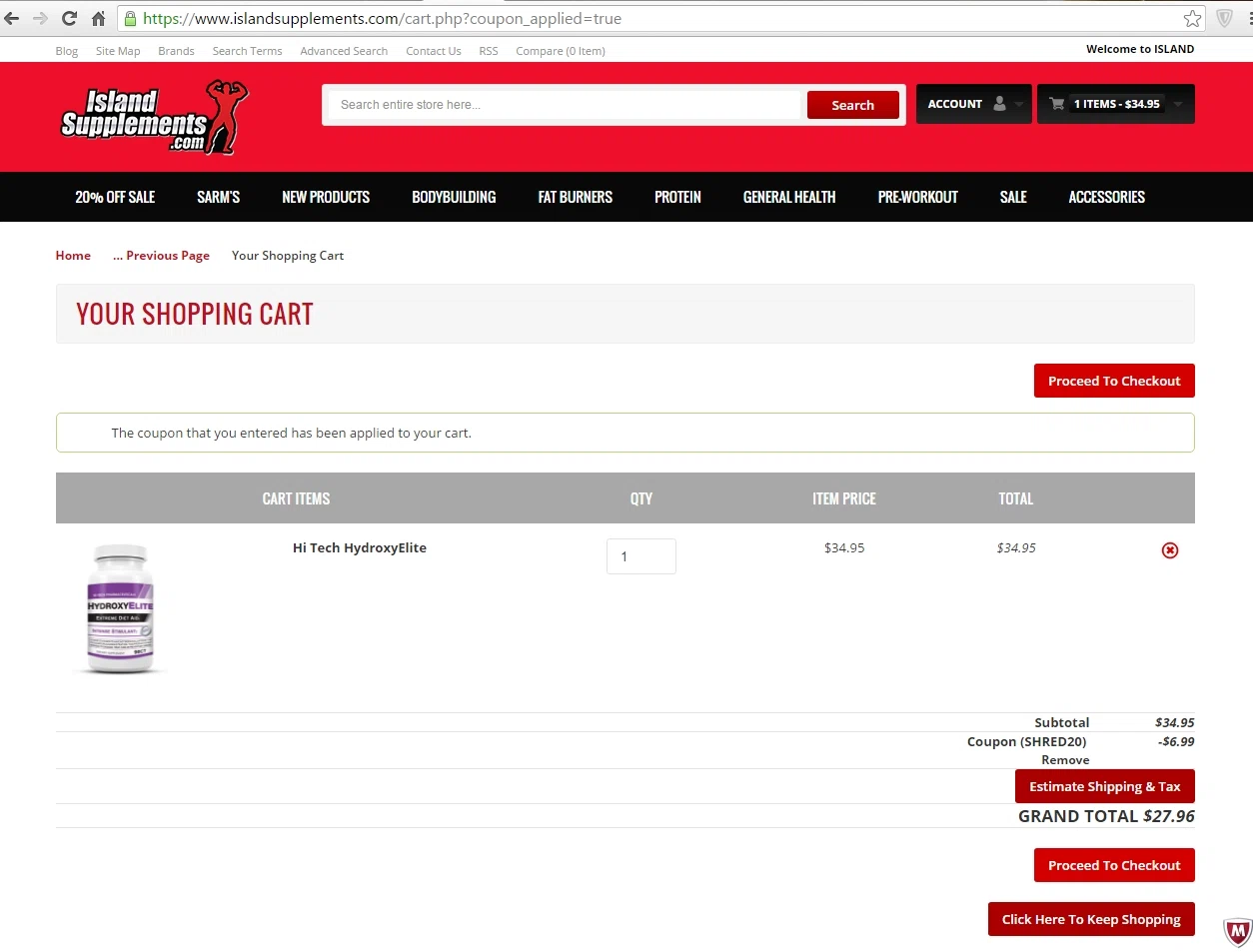Remove the SHRED20 coupon
Viewport: 1253px width, 952px height.
(x=1065, y=760)
